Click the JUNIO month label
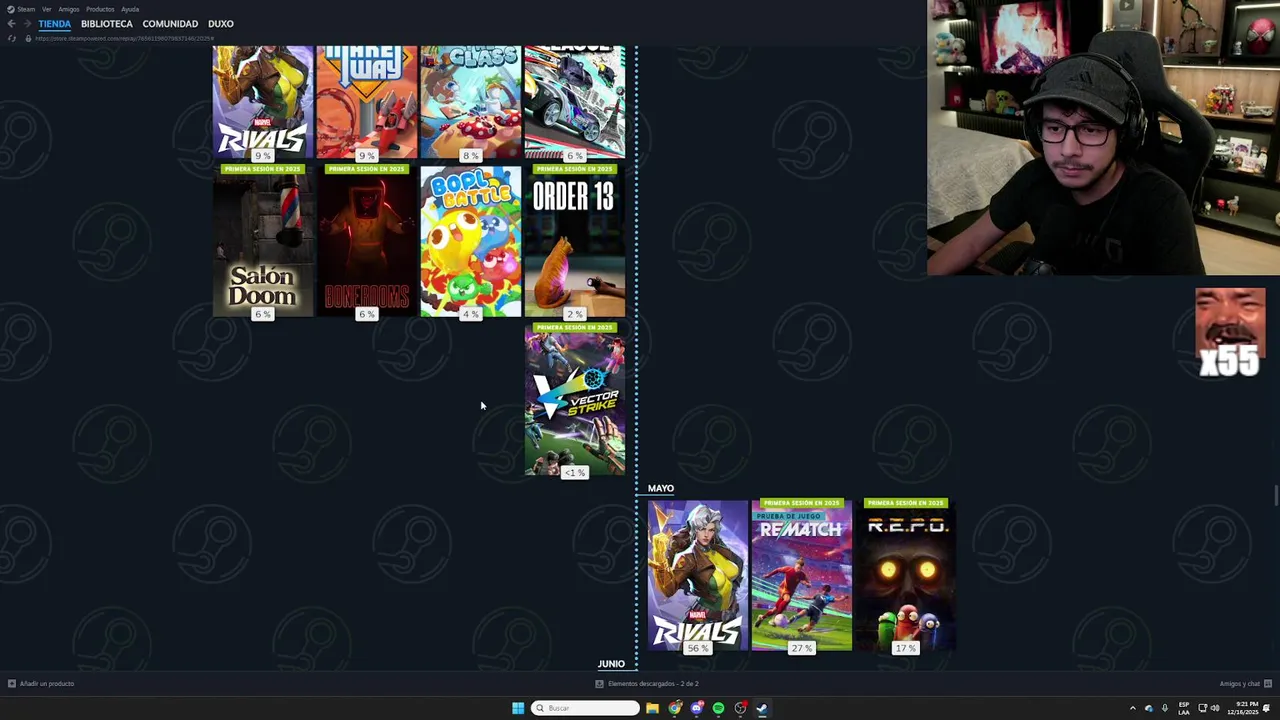Image resolution: width=1280 pixels, height=720 pixels. pyautogui.click(x=611, y=664)
